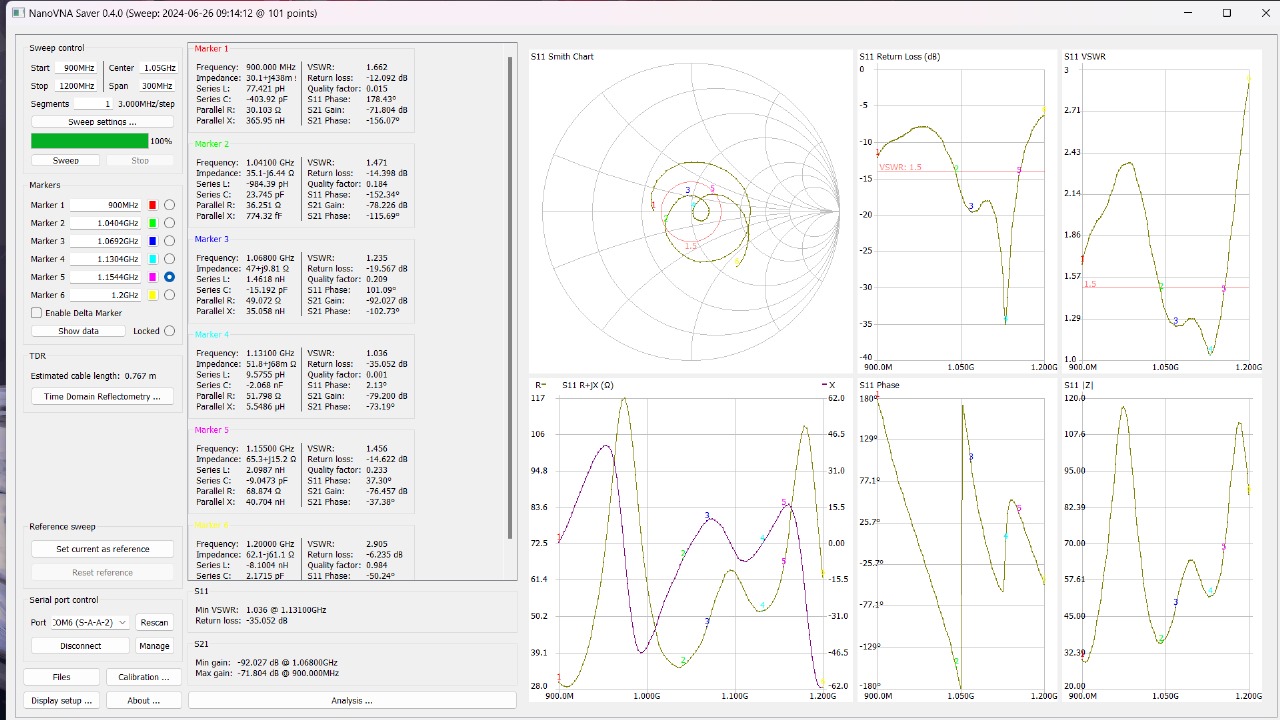The height and width of the screenshot is (720, 1280).
Task: Click Set current as reference
Action: [x=102, y=549]
